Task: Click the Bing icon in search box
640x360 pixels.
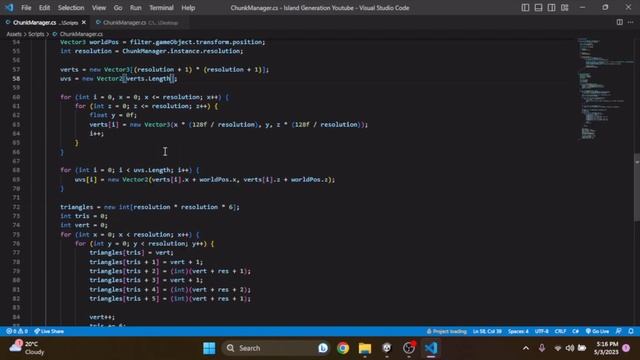Action: pyautogui.click(x=323, y=348)
